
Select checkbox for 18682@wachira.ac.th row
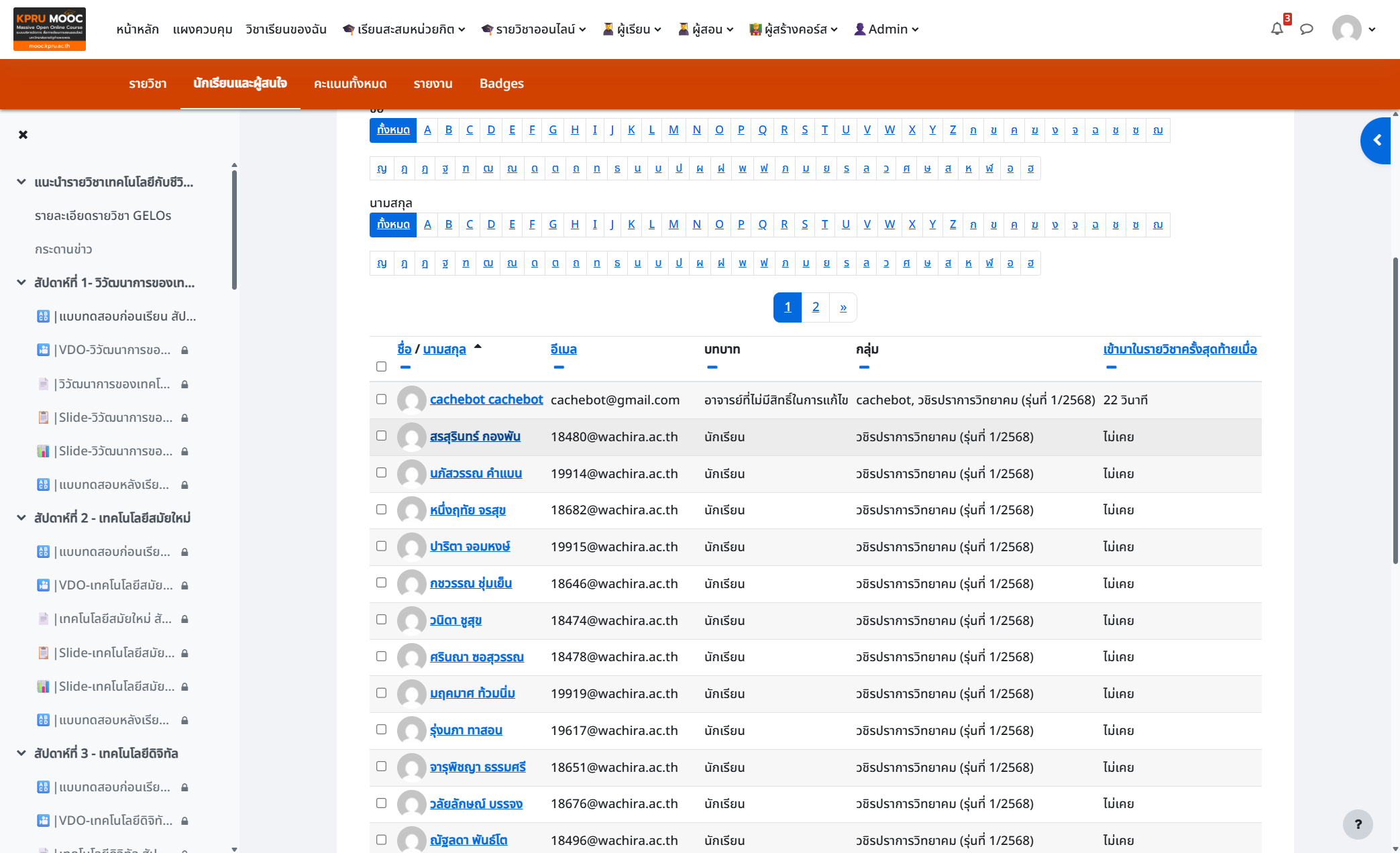(x=381, y=510)
